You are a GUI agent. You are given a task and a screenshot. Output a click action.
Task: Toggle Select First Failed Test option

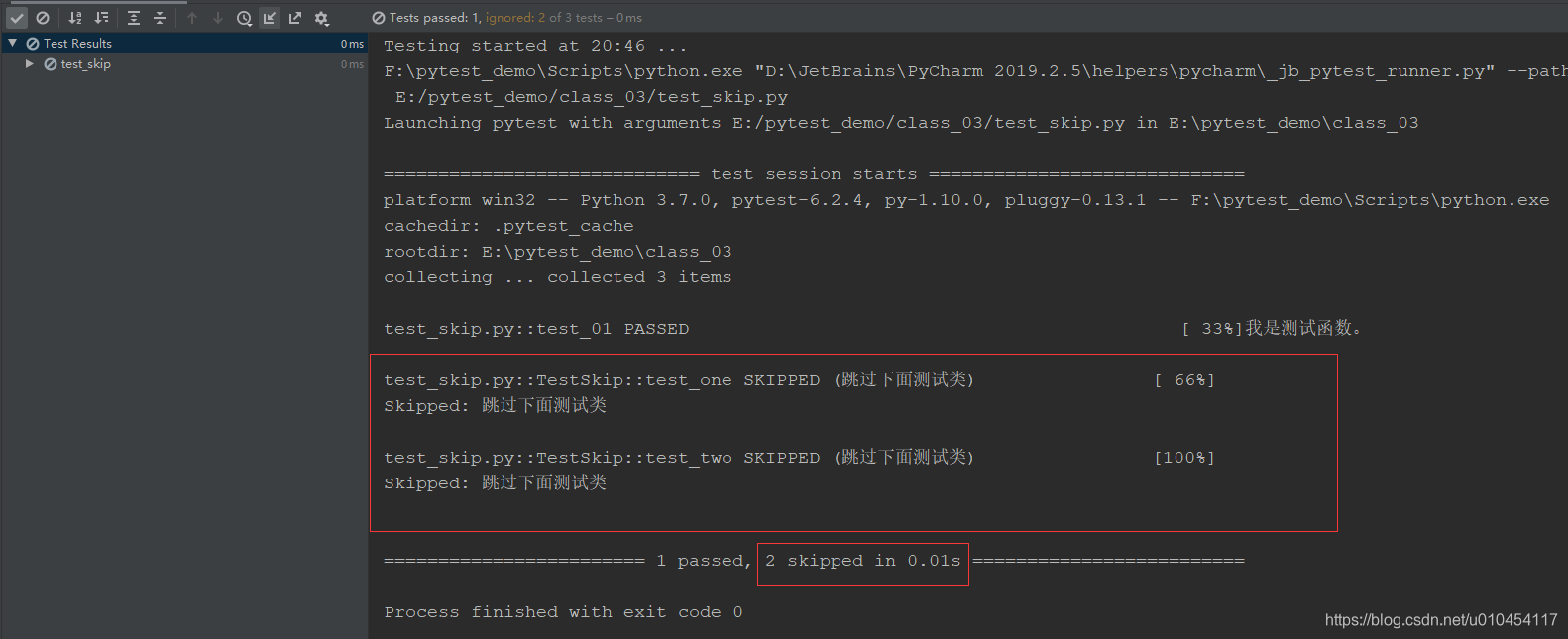coord(269,17)
